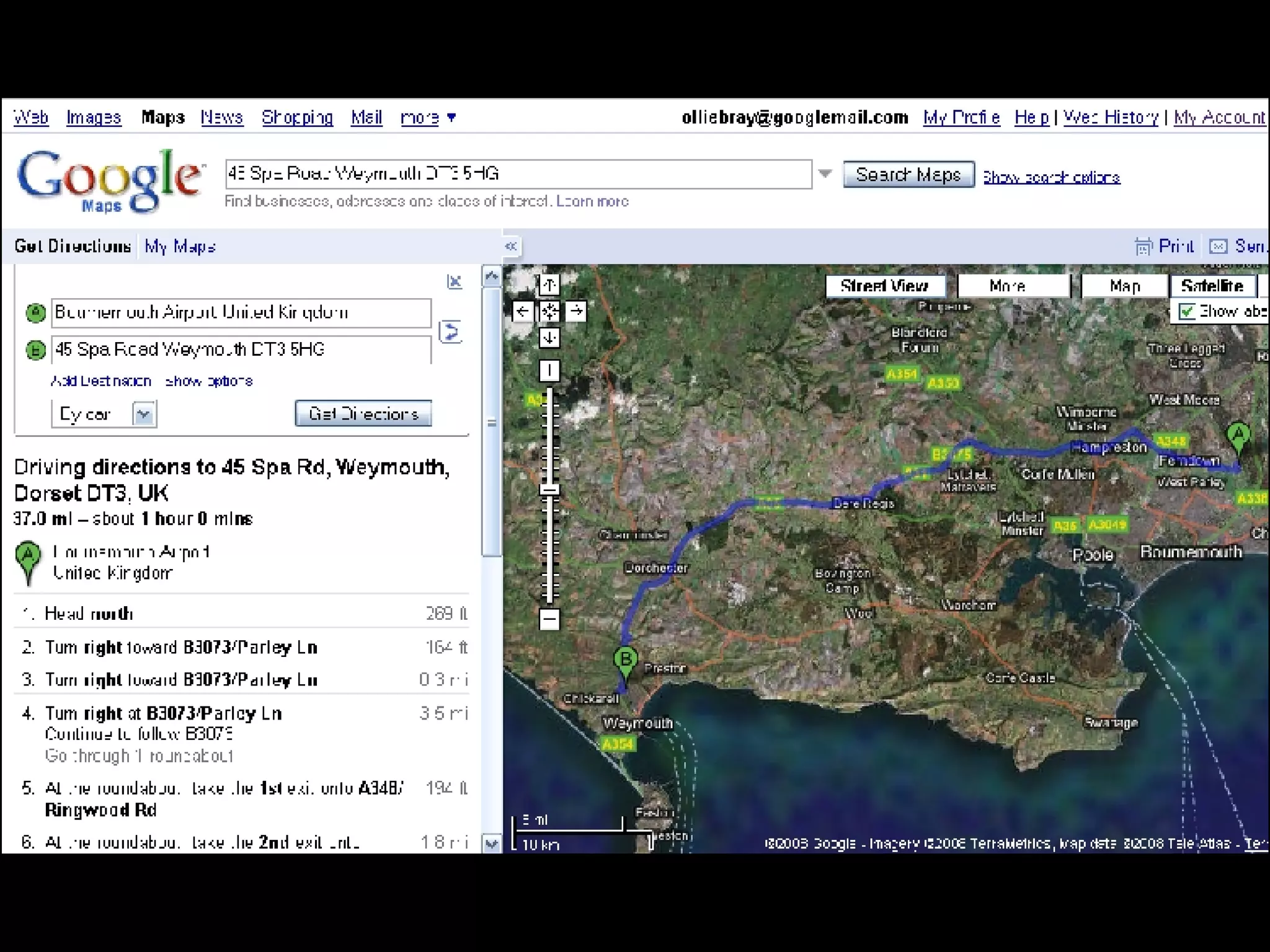Pan the map left with arrow
Viewport: 1270px width, 952px height.
[523, 311]
